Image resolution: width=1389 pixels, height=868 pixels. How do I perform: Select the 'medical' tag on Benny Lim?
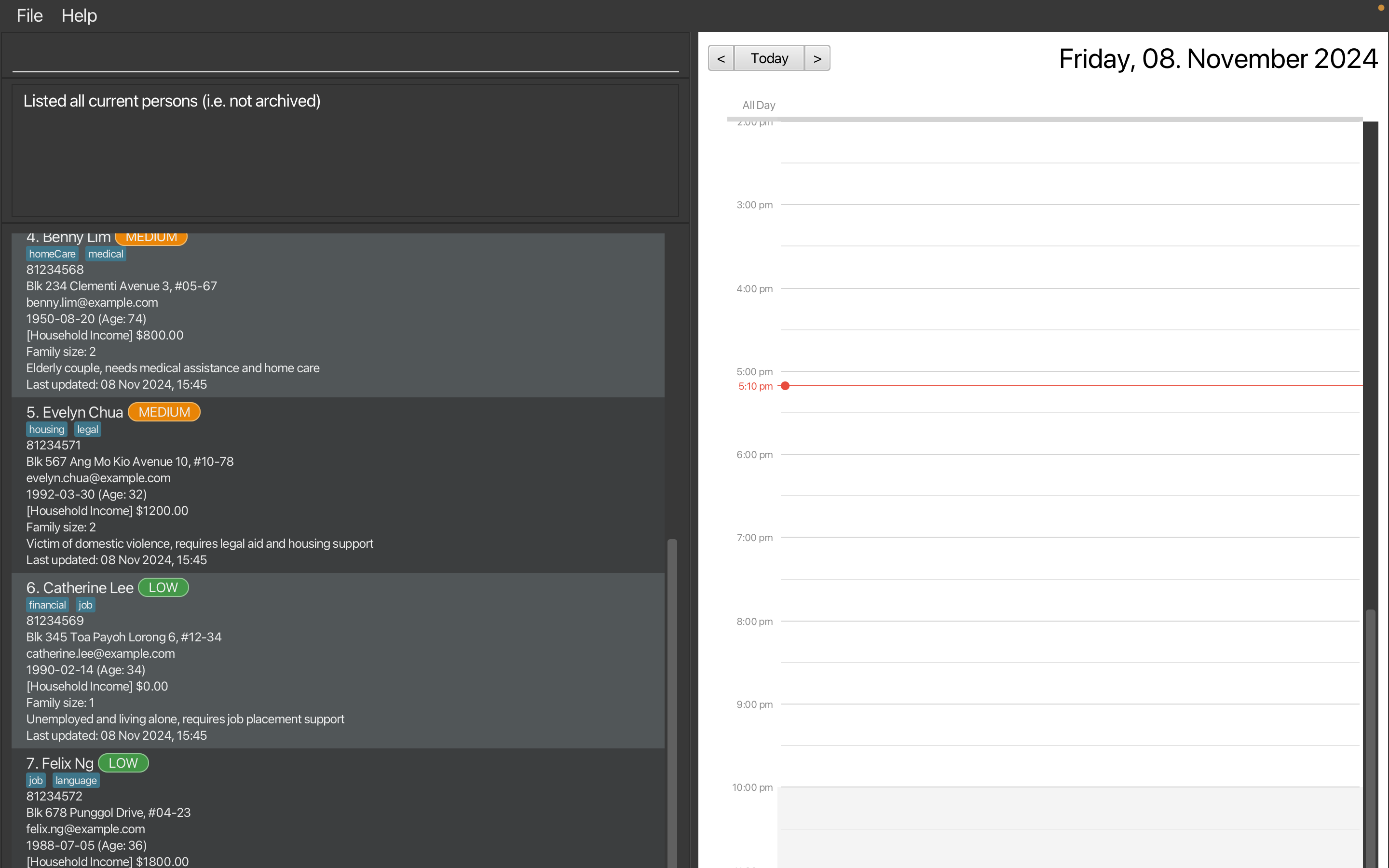coord(106,253)
